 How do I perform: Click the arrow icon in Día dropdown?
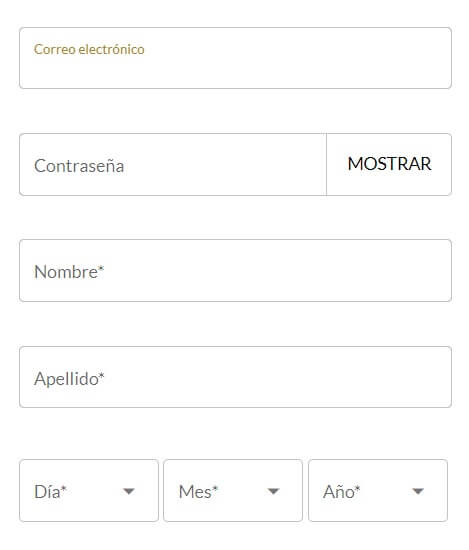click(x=129, y=491)
